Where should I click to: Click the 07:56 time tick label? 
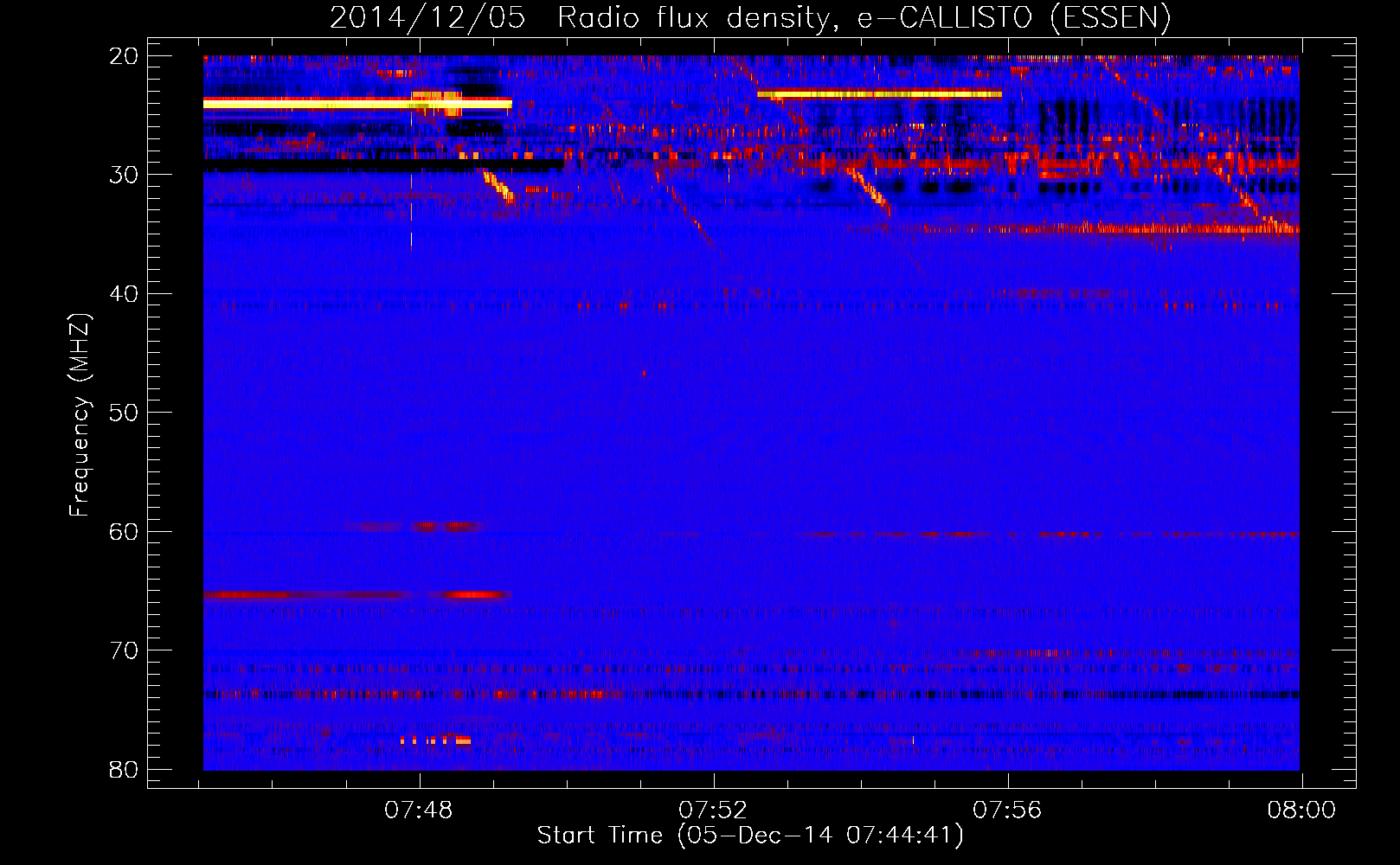tap(1007, 811)
